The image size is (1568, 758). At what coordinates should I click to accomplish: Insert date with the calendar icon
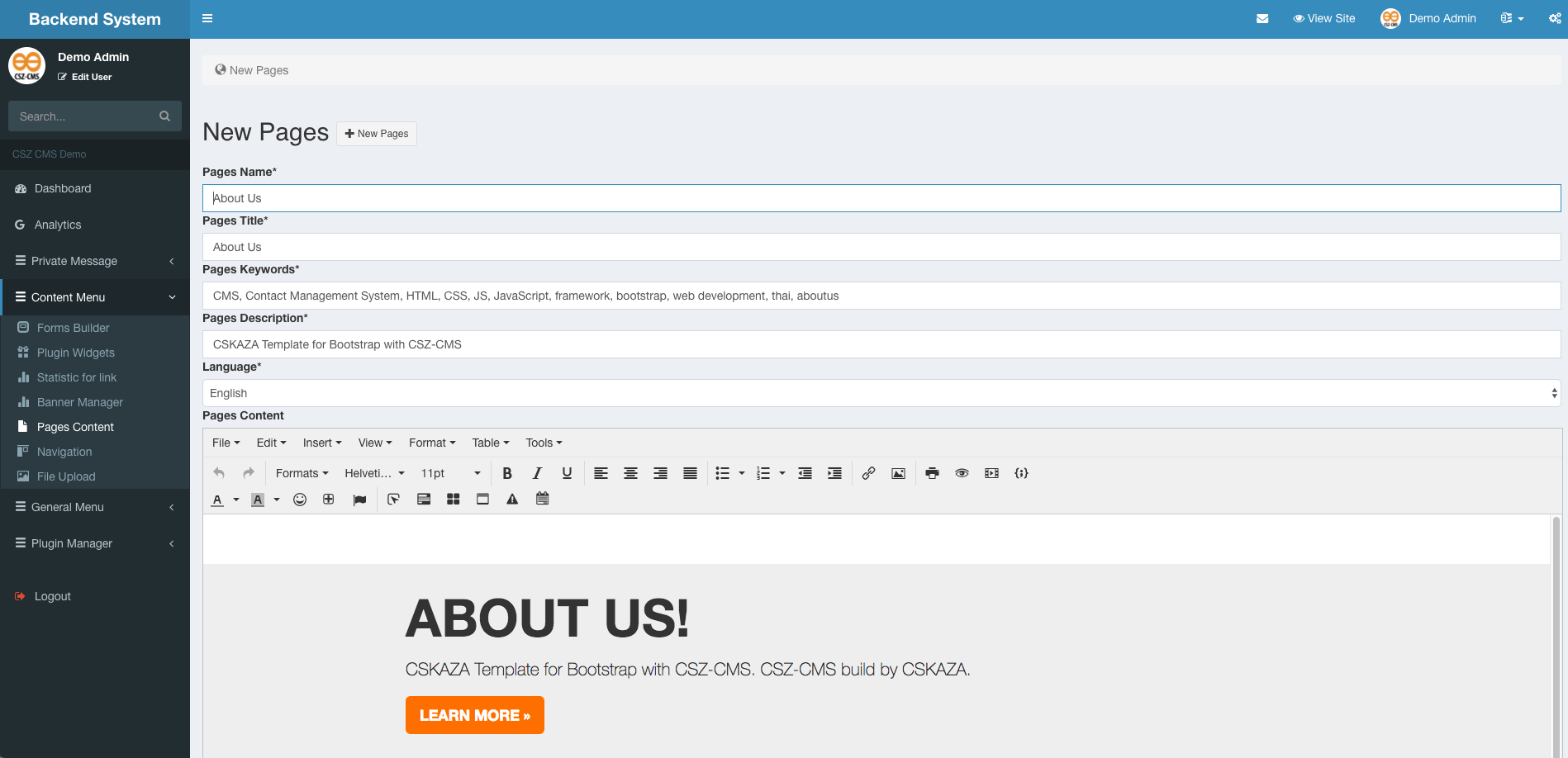pyautogui.click(x=542, y=499)
